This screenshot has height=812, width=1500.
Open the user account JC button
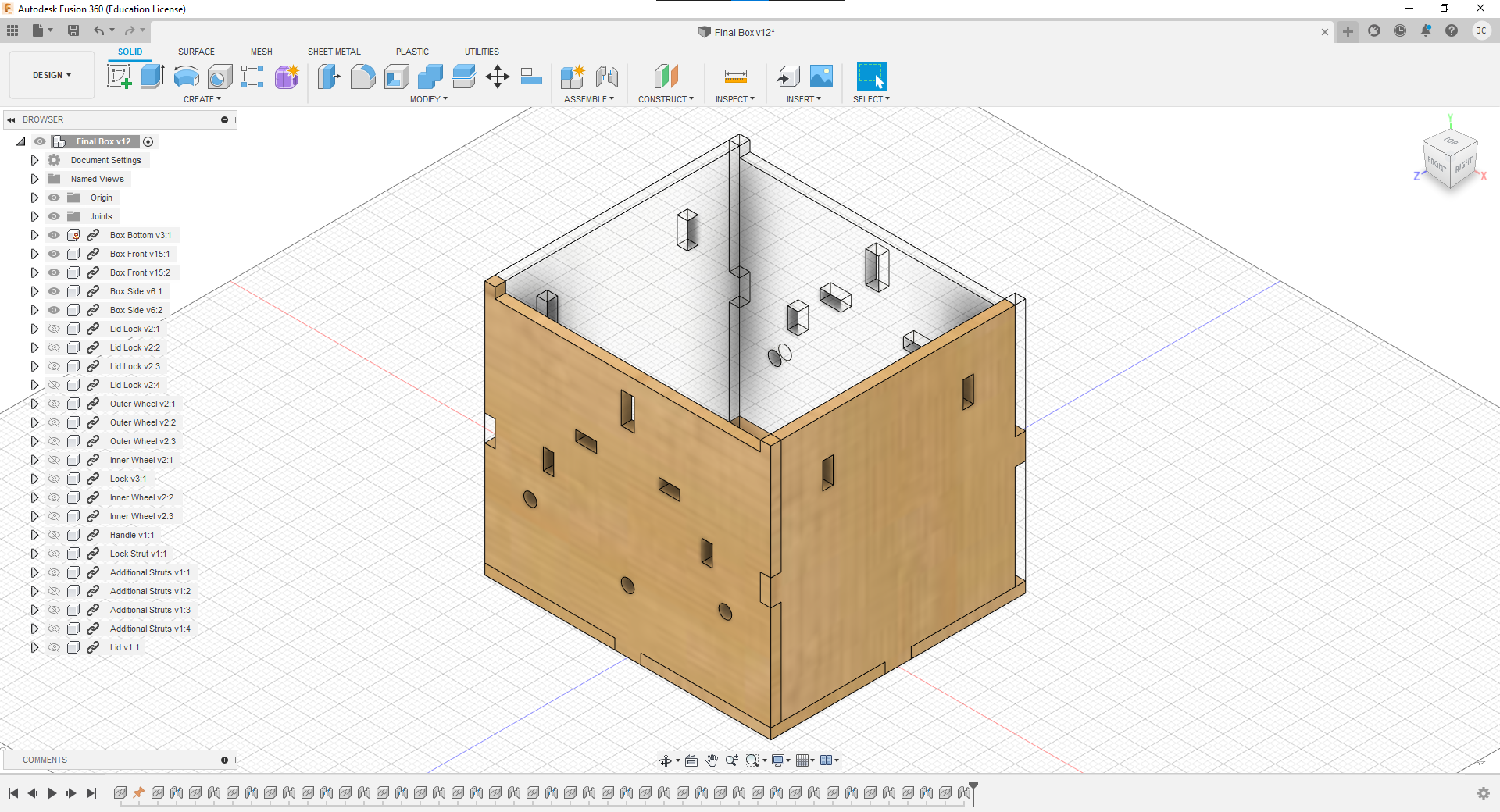pos(1480,30)
